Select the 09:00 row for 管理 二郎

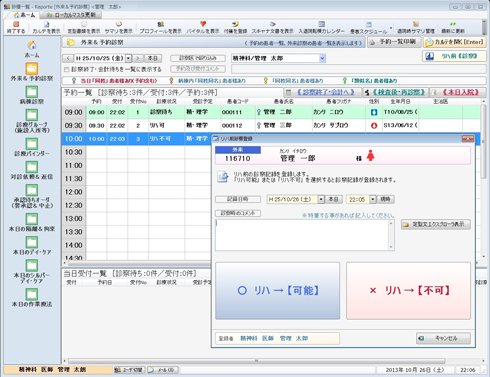coord(272,112)
